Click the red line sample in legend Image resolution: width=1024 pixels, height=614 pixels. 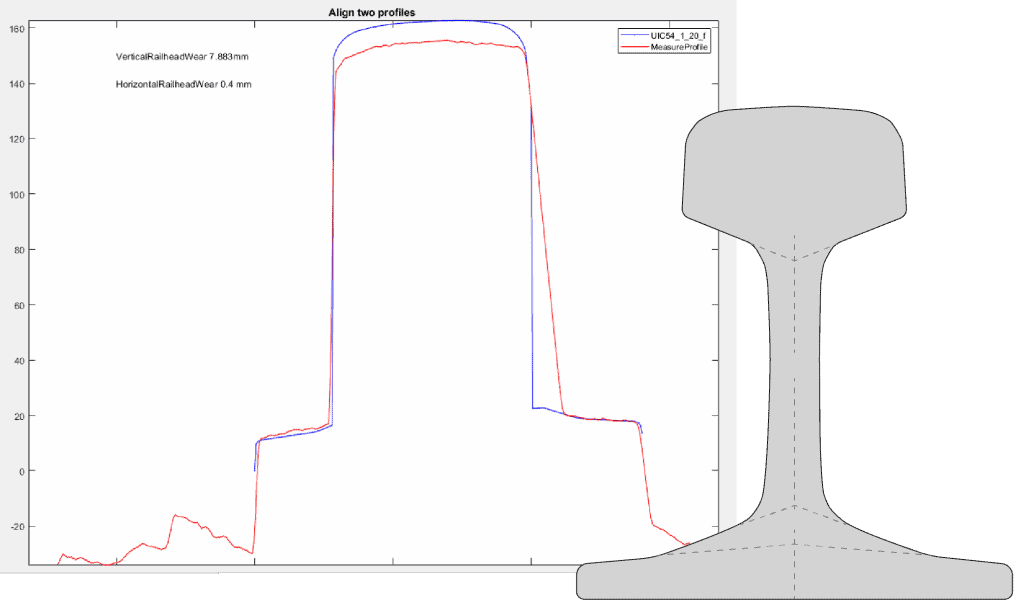[x=634, y=47]
